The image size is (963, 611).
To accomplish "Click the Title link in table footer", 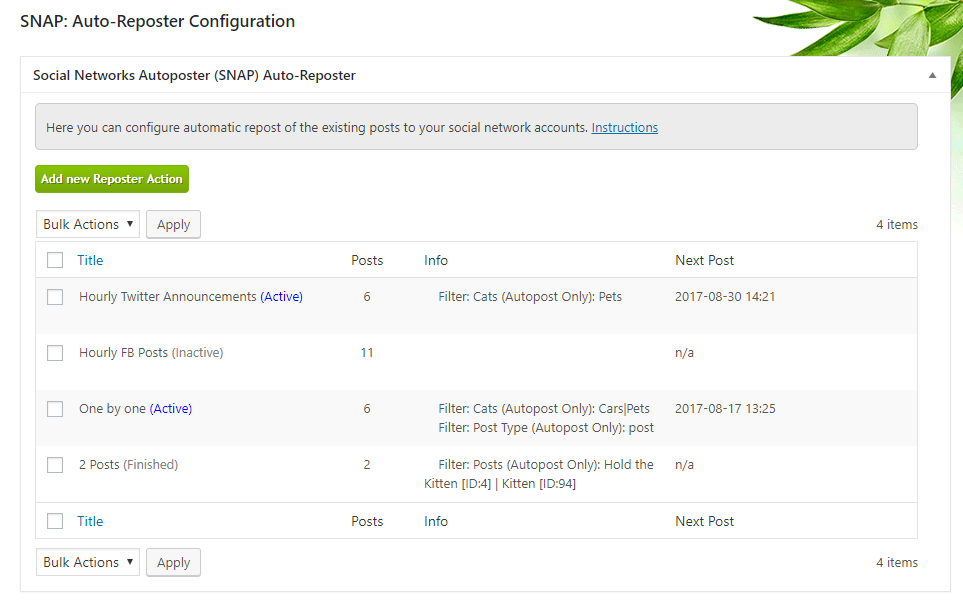I will [x=90, y=521].
